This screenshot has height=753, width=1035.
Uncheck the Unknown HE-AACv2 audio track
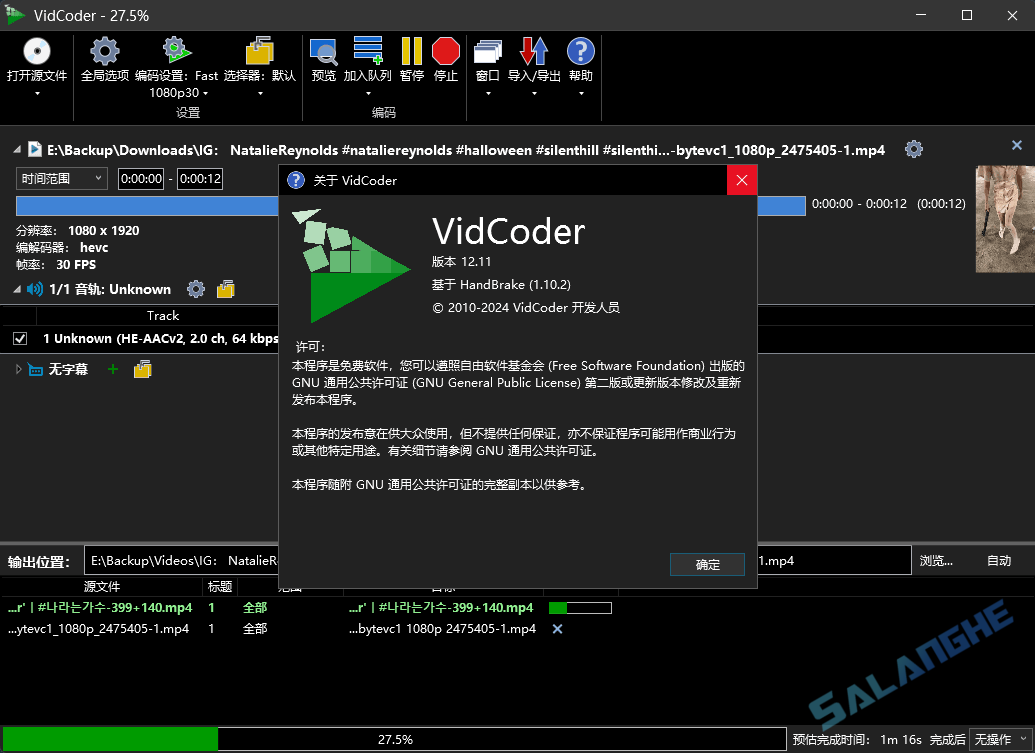pos(17,338)
